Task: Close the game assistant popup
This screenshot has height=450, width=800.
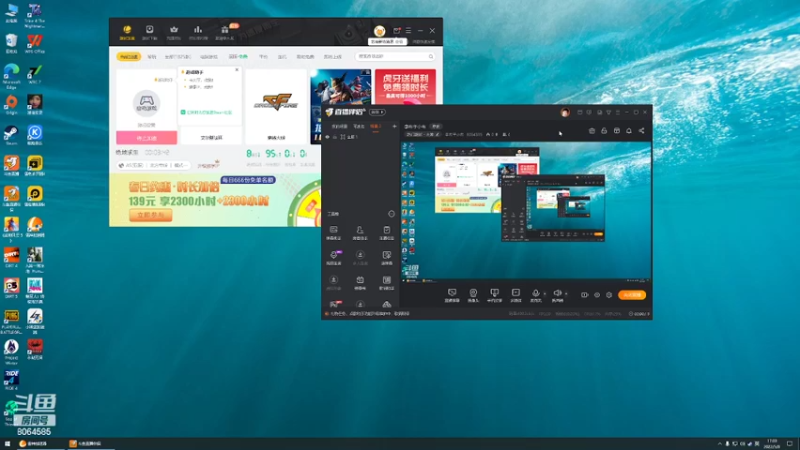Action: pos(237,70)
